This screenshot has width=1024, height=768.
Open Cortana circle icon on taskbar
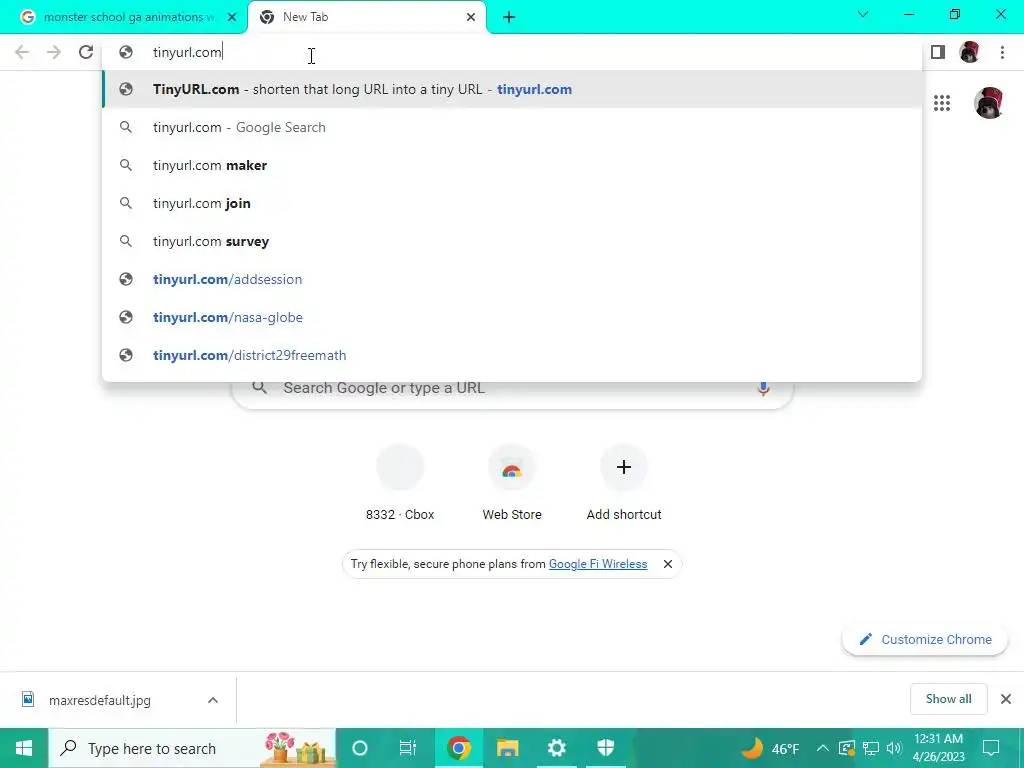coord(360,748)
